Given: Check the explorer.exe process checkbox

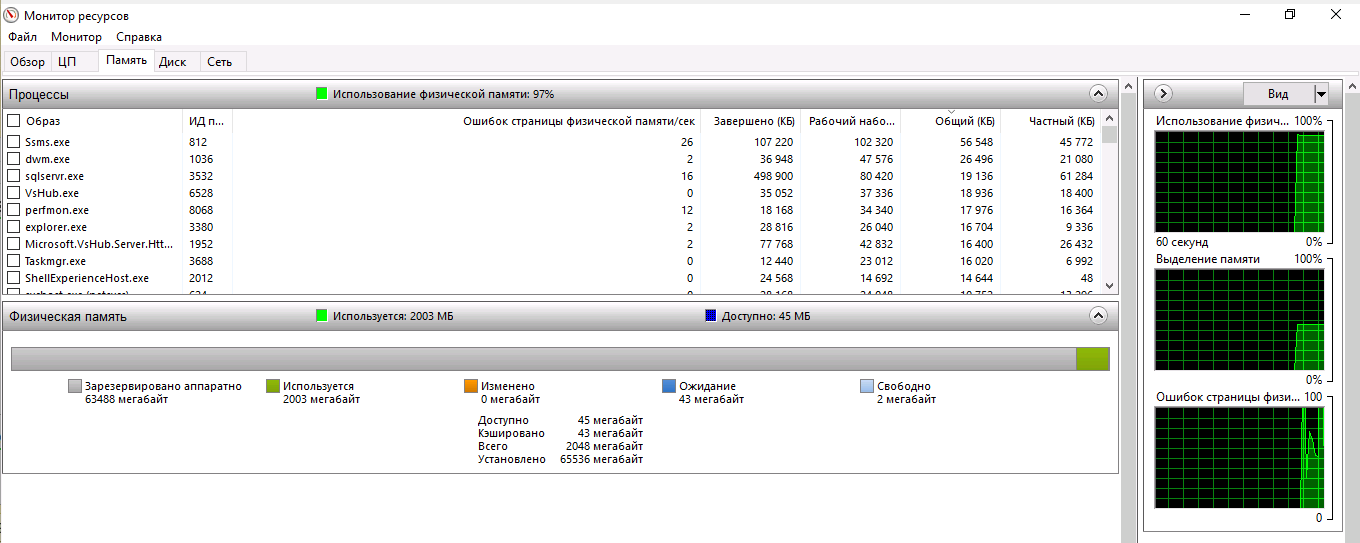Looking at the screenshot, I should pyautogui.click(x=14, y=227).
